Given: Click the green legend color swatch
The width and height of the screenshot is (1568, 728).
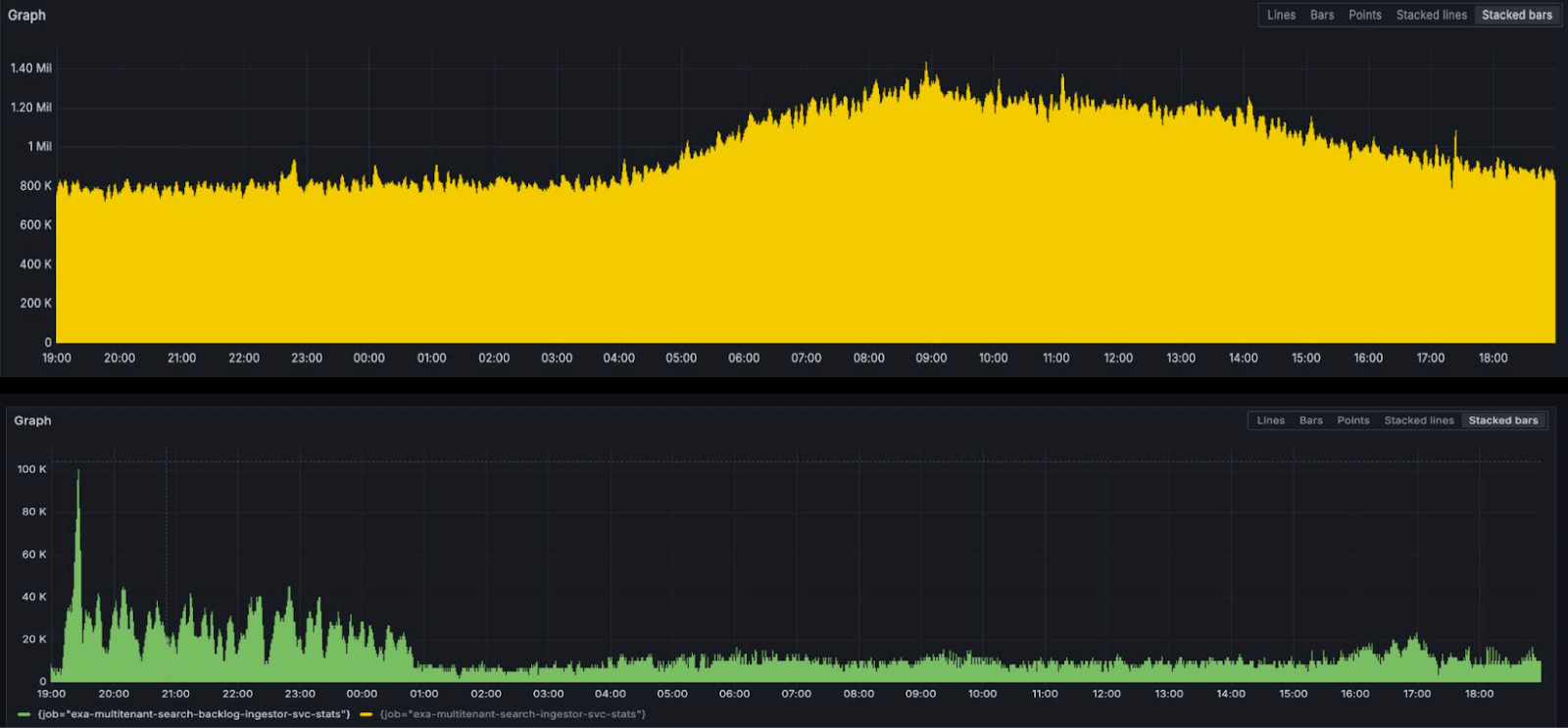Looking at the screenshot, I should click(24, 714).
